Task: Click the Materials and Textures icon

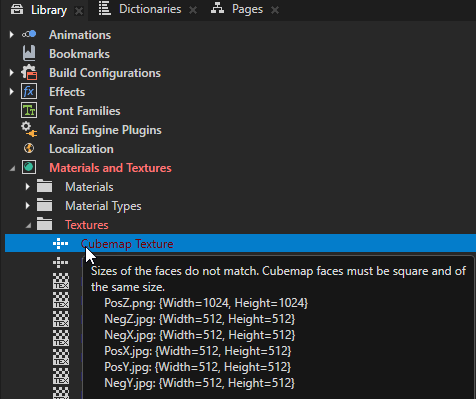Action: 29,167
